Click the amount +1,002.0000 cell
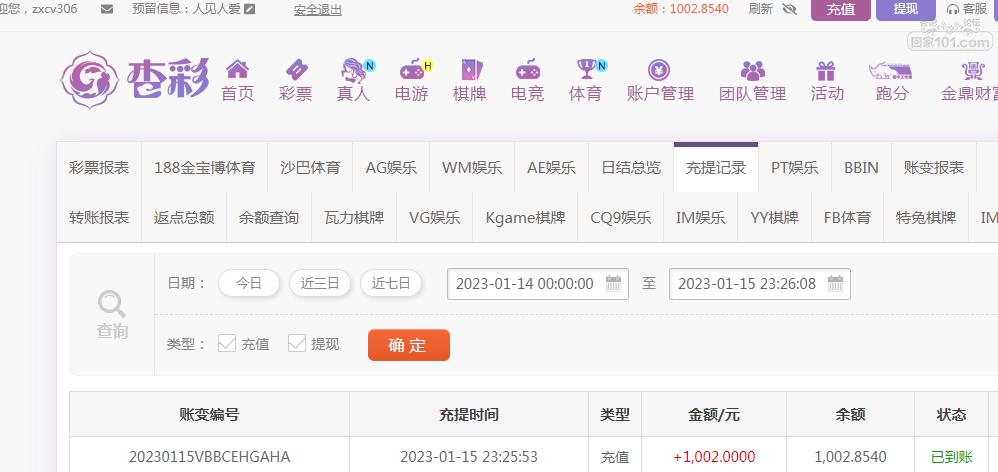Viewport: 998px width, 472px height. [x=714, y=456]
